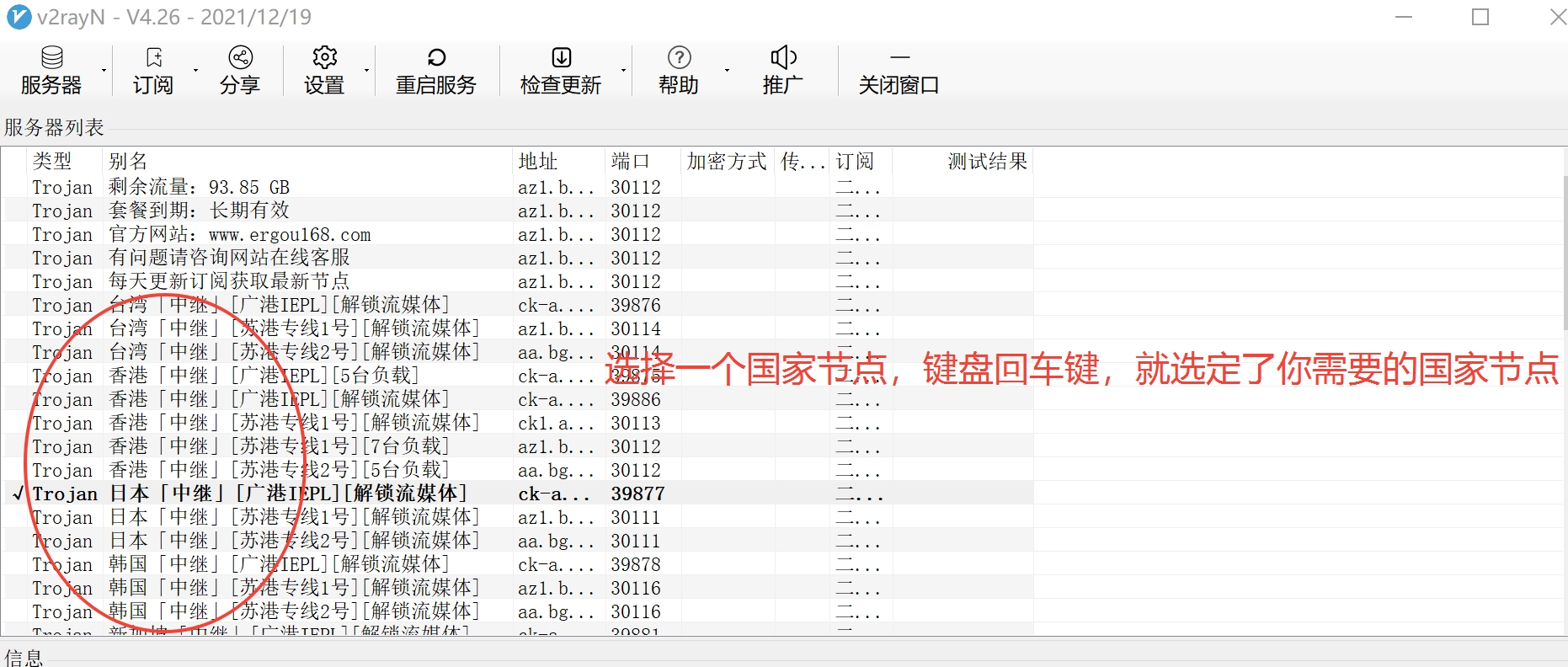1568x667 pixels.
Task: Select active 日本 广港IEPL 解锁流媒体 node
Action: [x=518, y=494]
